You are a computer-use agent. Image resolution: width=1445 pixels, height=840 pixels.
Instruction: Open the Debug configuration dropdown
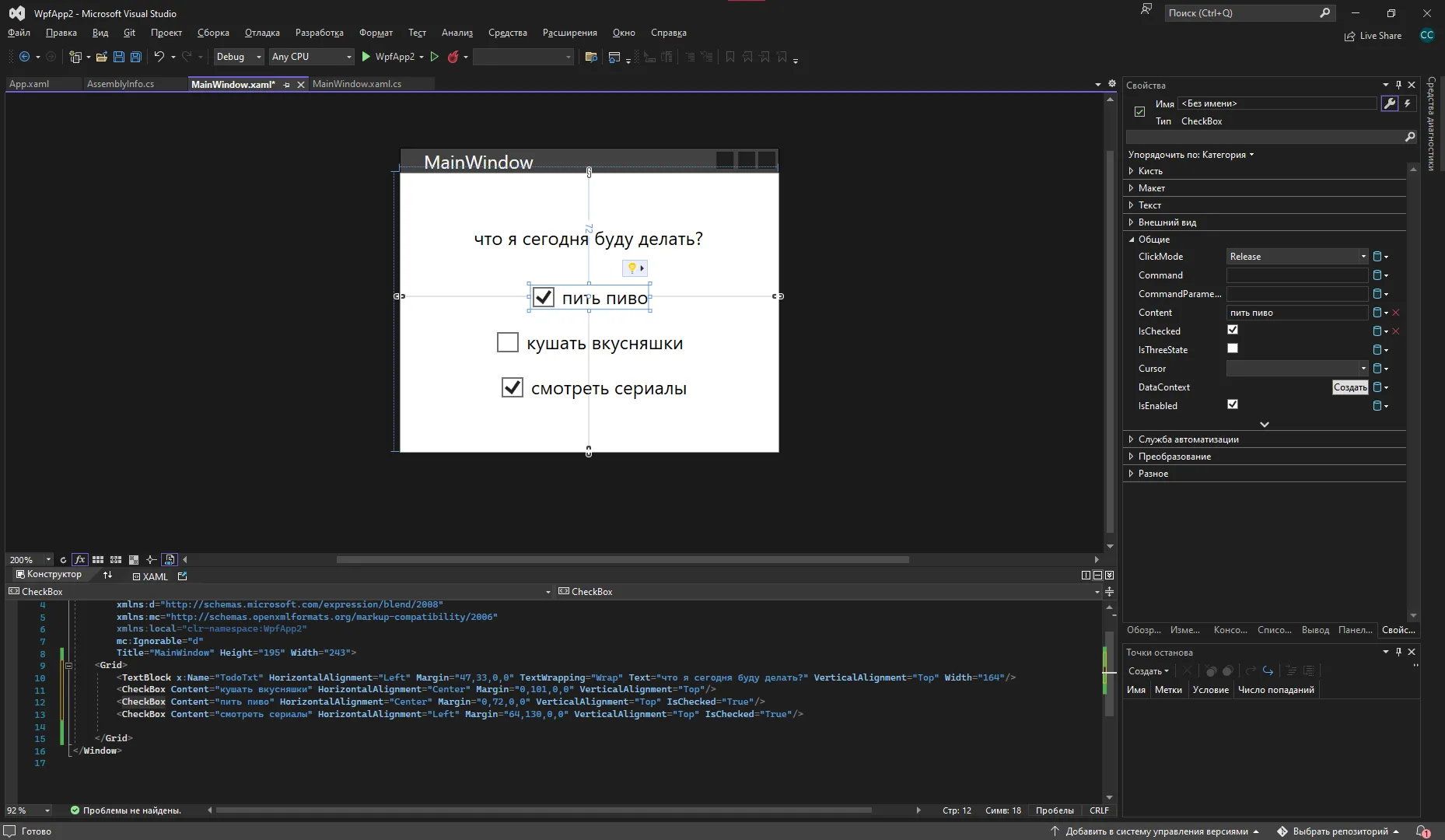(x=239, y=57)
